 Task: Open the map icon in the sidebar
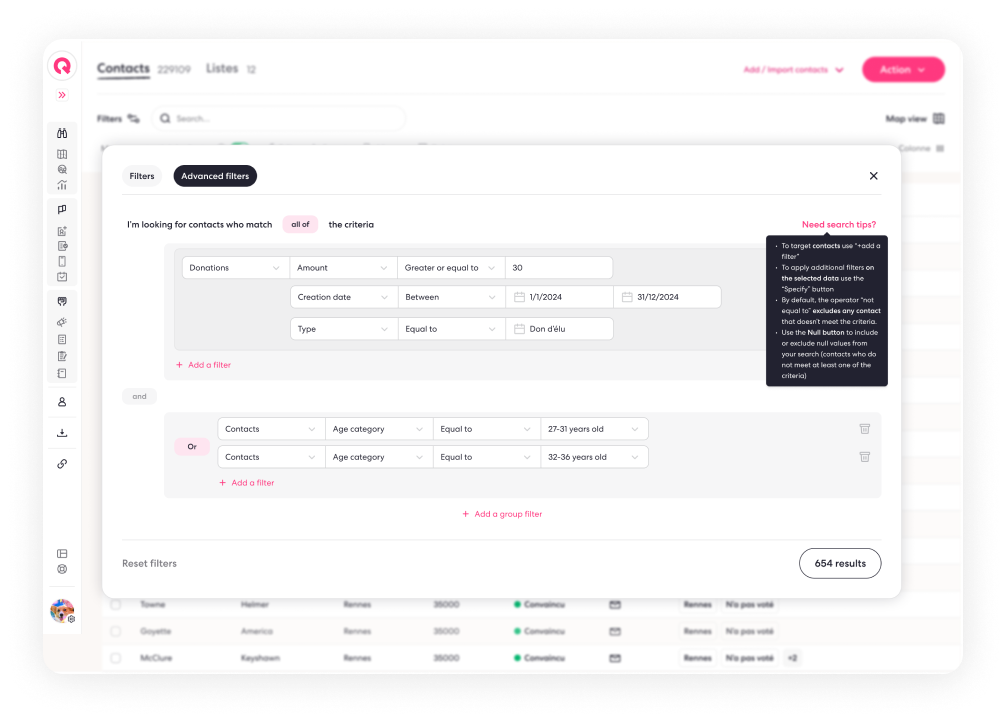62,154
